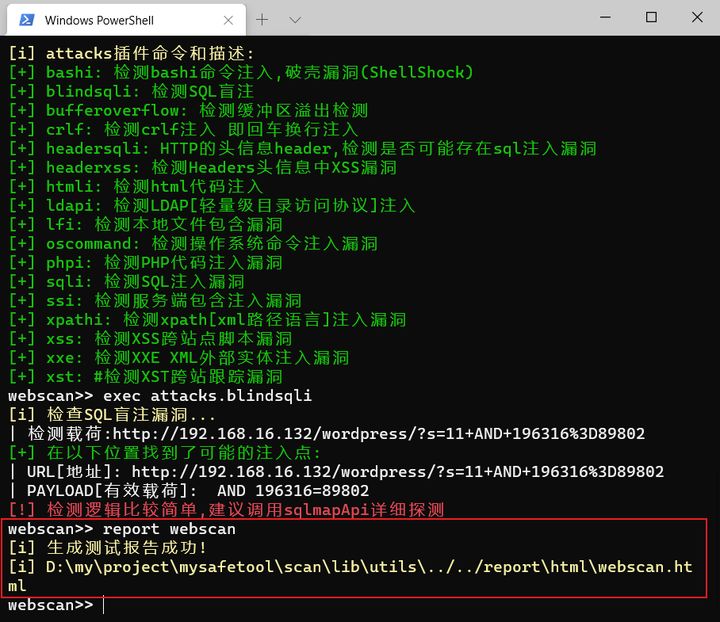Click the 'headersqli' plugin line
This screenshot has width=720, height=622.
pos(303,148)
